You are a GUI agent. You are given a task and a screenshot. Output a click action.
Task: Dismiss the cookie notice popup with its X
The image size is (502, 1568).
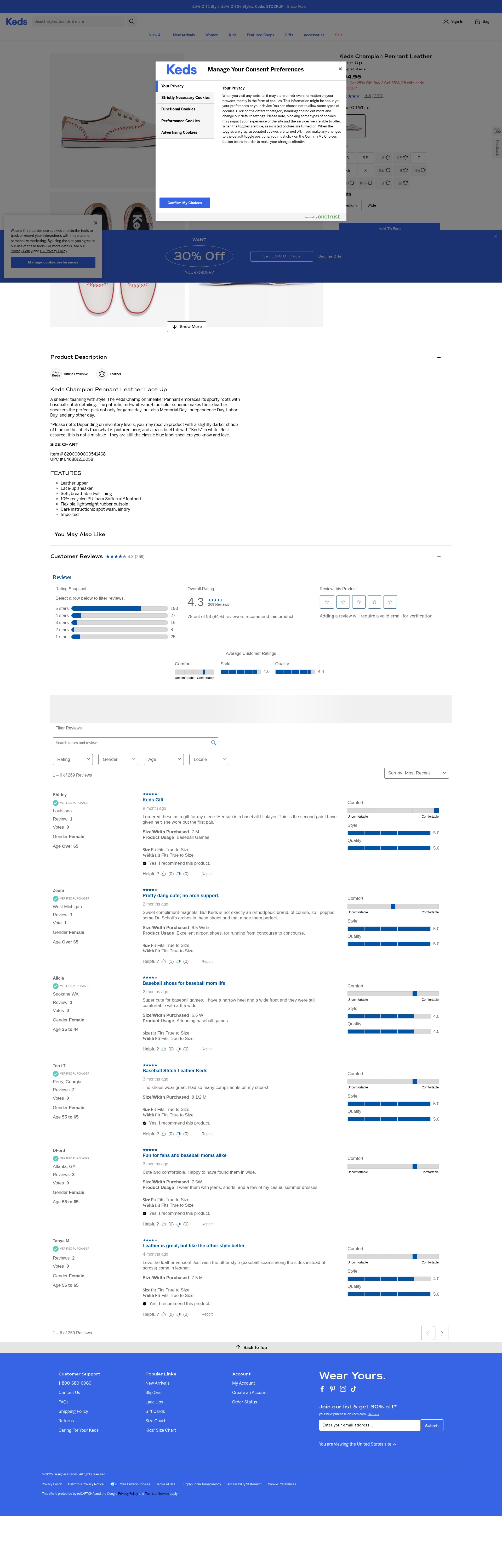click(95, 223)
